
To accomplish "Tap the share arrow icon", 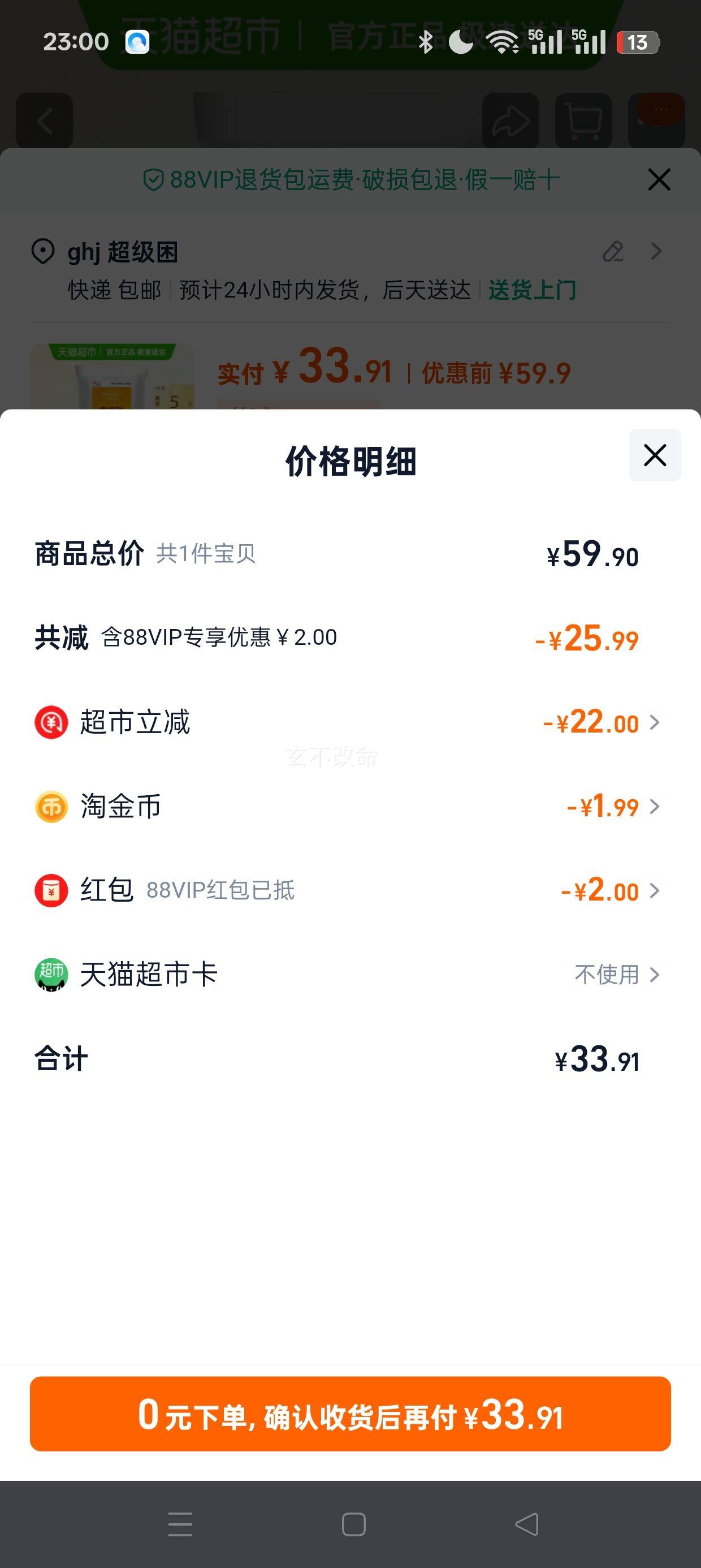I will tap(510, 120).
